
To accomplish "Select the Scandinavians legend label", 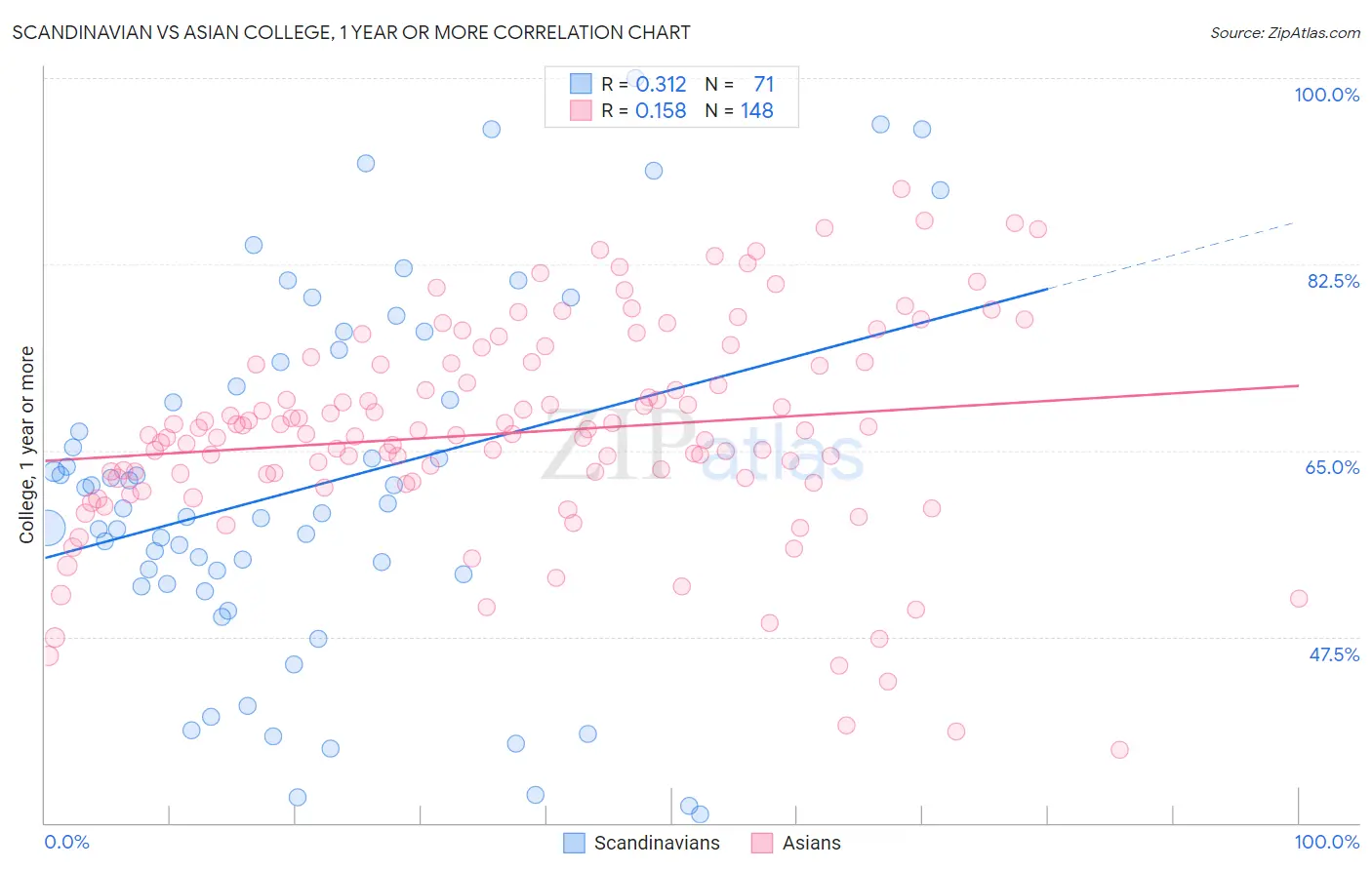I will point(657,843).
